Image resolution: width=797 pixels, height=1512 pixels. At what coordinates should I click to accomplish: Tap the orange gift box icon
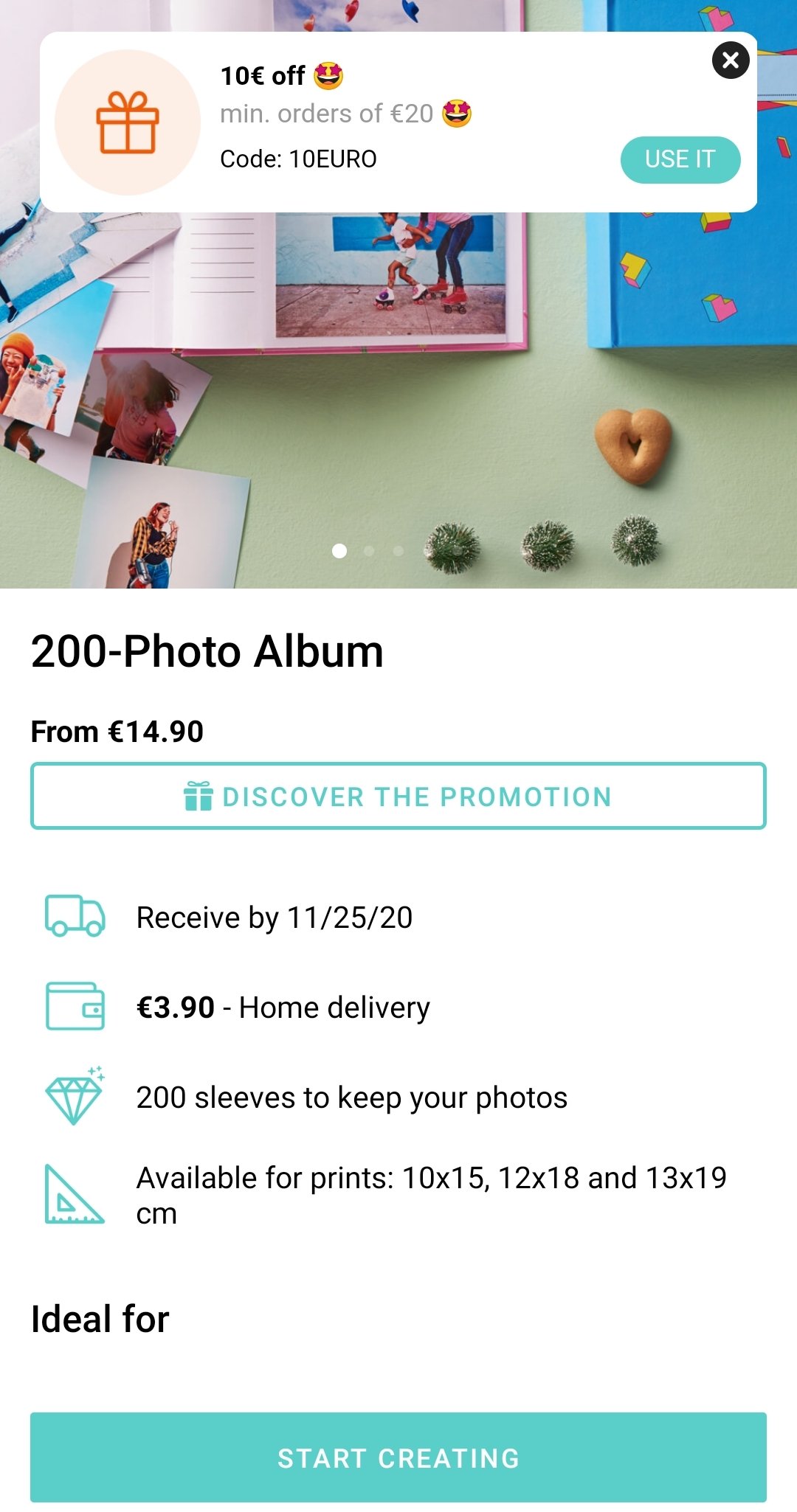[x=128, y=122]
